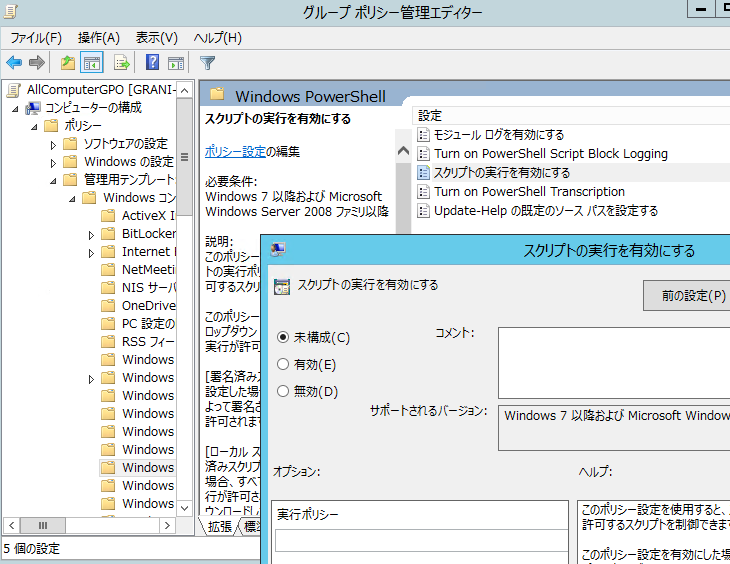Select Update-Help の既定のソース パスを設定する
The height and width of the screenshot is (564, 730).
coord(546,211)
